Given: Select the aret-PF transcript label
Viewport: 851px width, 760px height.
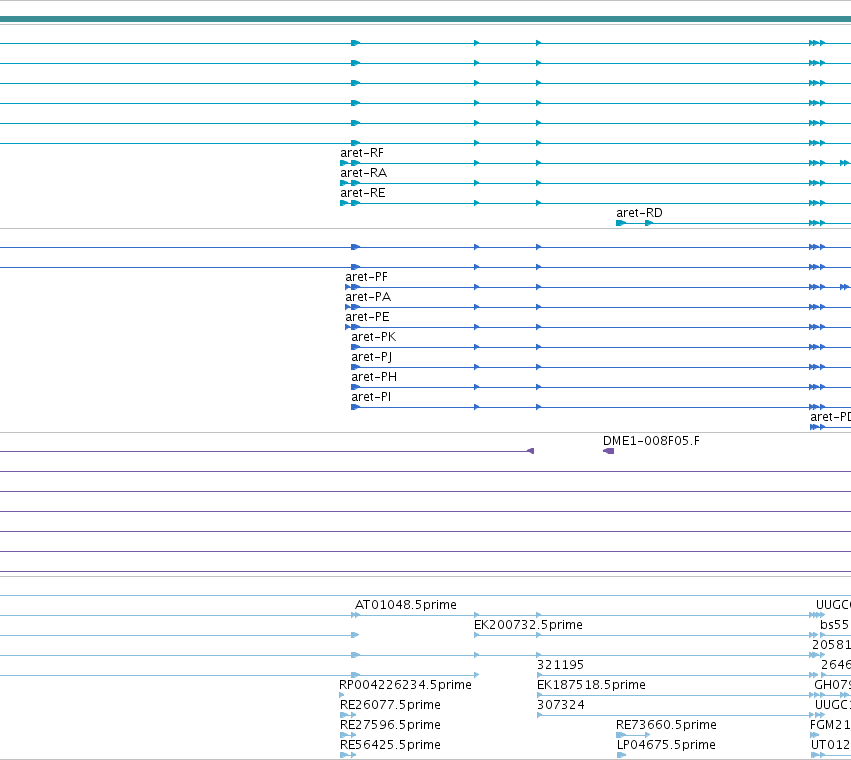Looking at the screenshot, I should (366, 277).
